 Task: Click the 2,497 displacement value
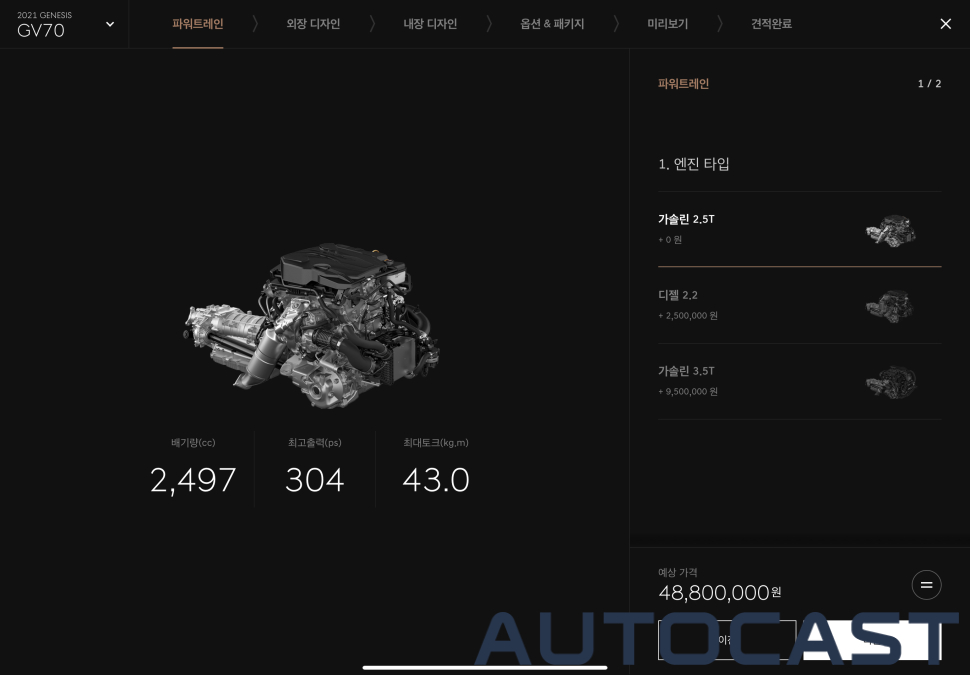point(193,480)
